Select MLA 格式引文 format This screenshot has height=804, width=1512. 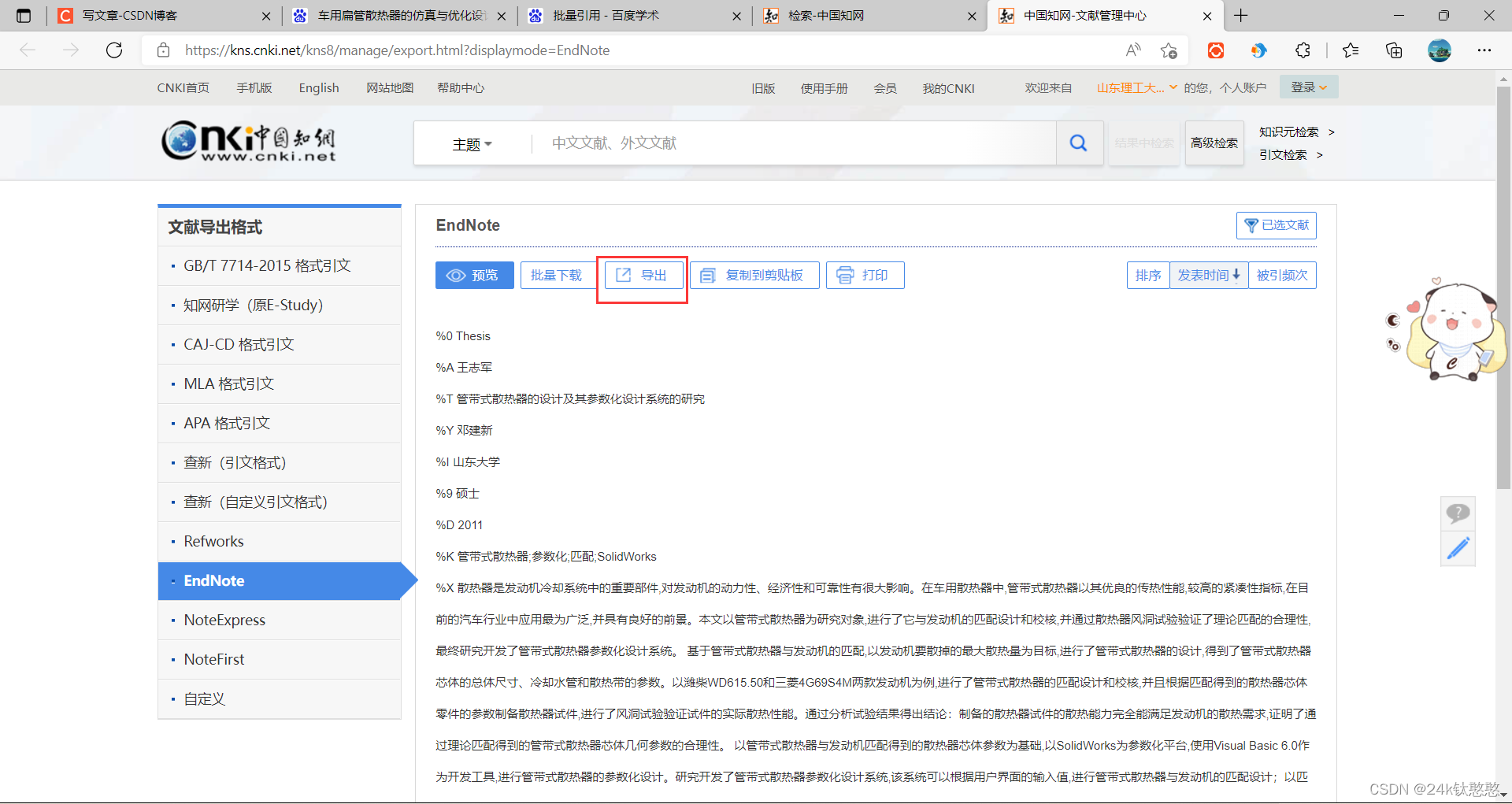point(280,383)
